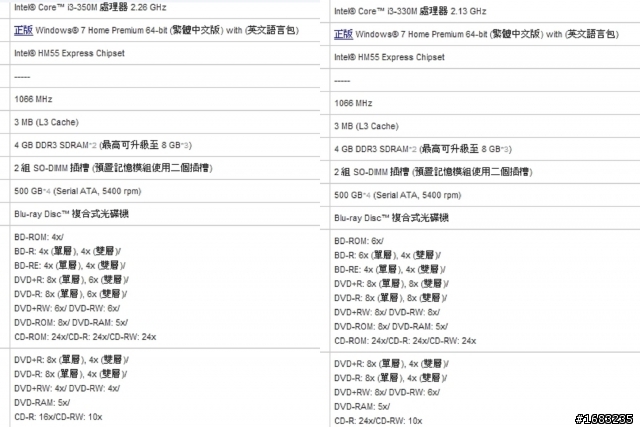Viewport: 640px width, 427px height.
Task: Click left column Blu-ray Disc 複合式光碟機
Action: point(71,214)
